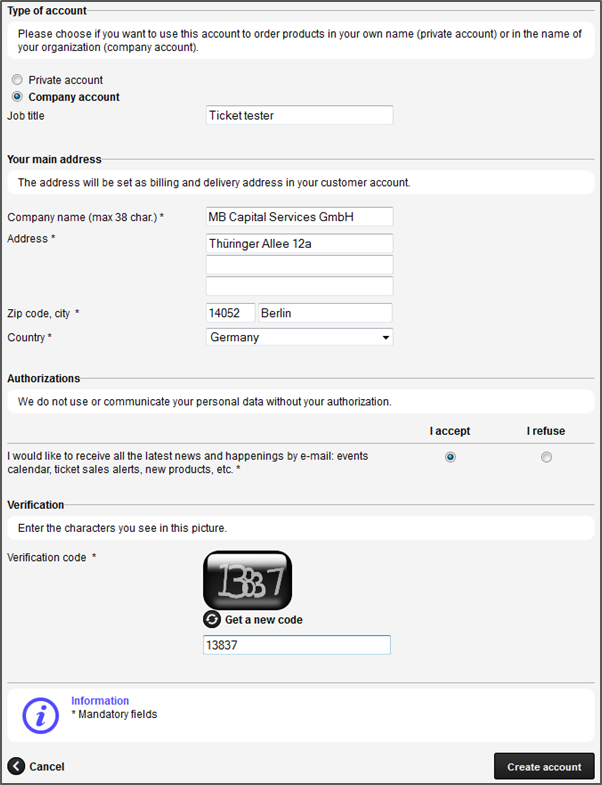Click the Company name input field
The image size is (602, 785).
[x=299, y=217]
